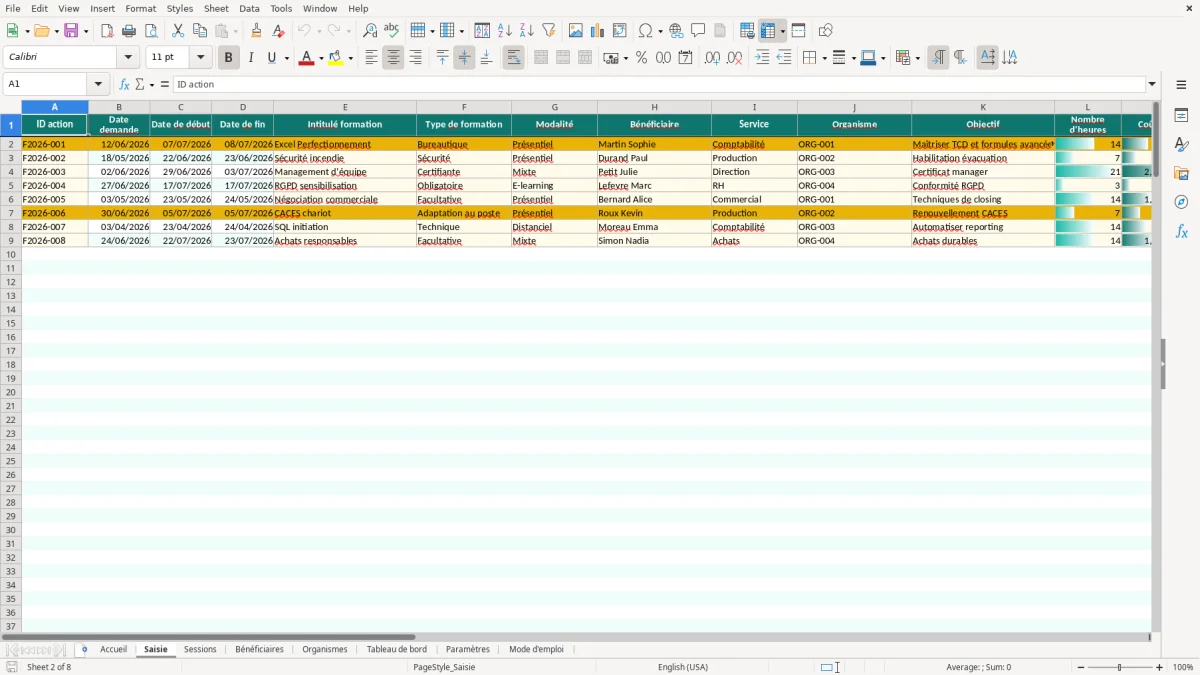The width and height of the screenshot is (1200, 675).
Task: Toggle Center Vertically alignment
Action: (x=464, y=58)
